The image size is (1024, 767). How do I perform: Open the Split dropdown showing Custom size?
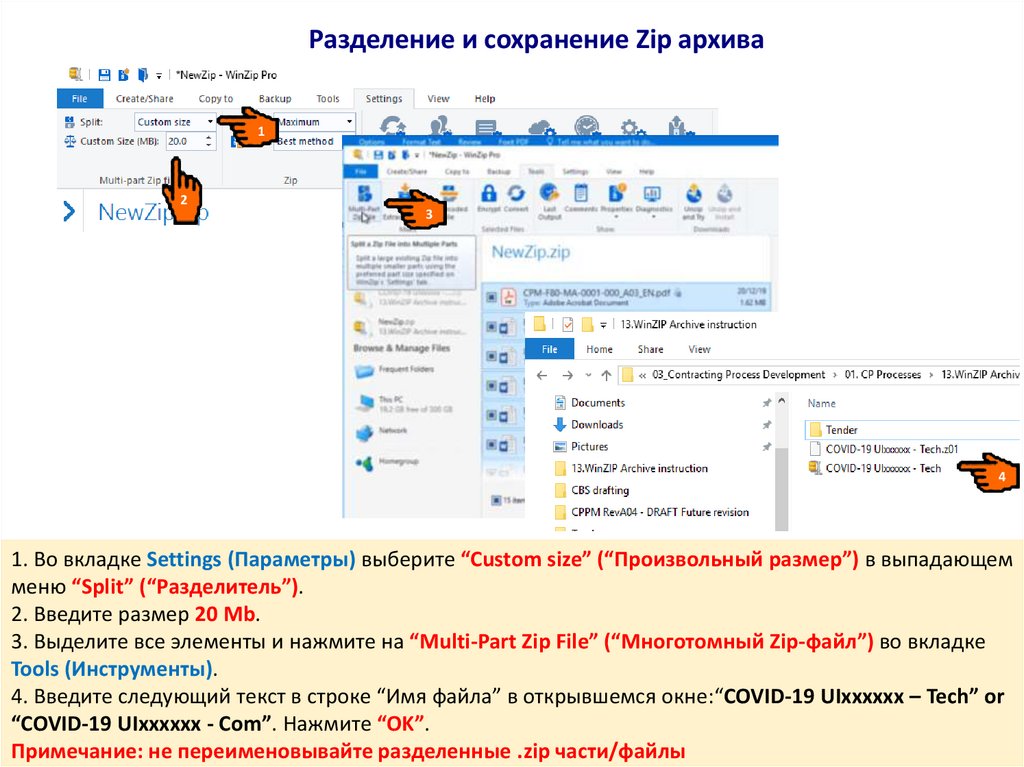[175, 122]
